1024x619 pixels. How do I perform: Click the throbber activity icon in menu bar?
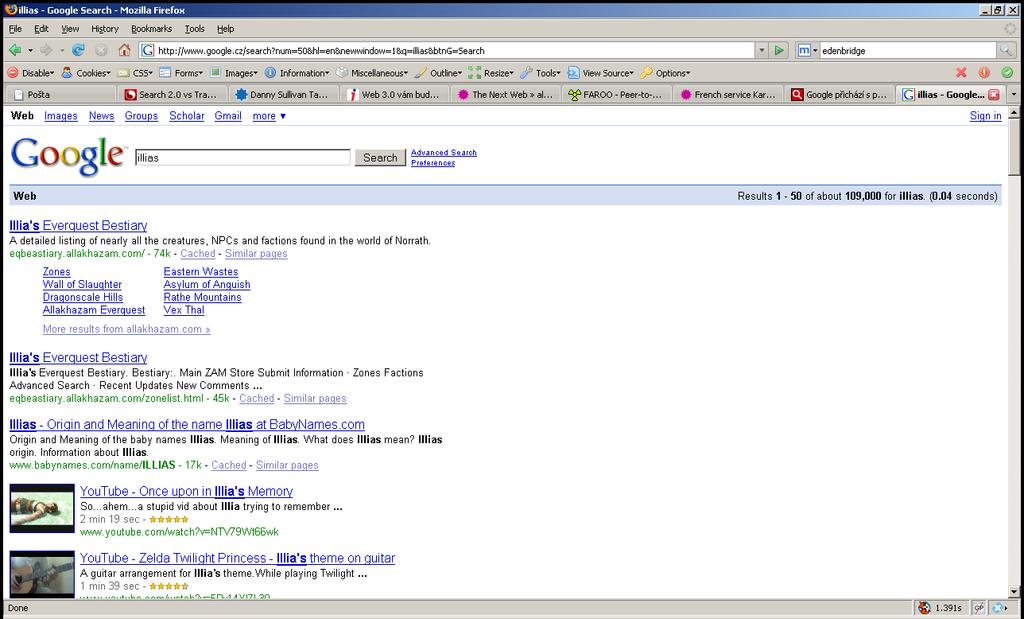pyautogui.click(x=1010, y=29)
